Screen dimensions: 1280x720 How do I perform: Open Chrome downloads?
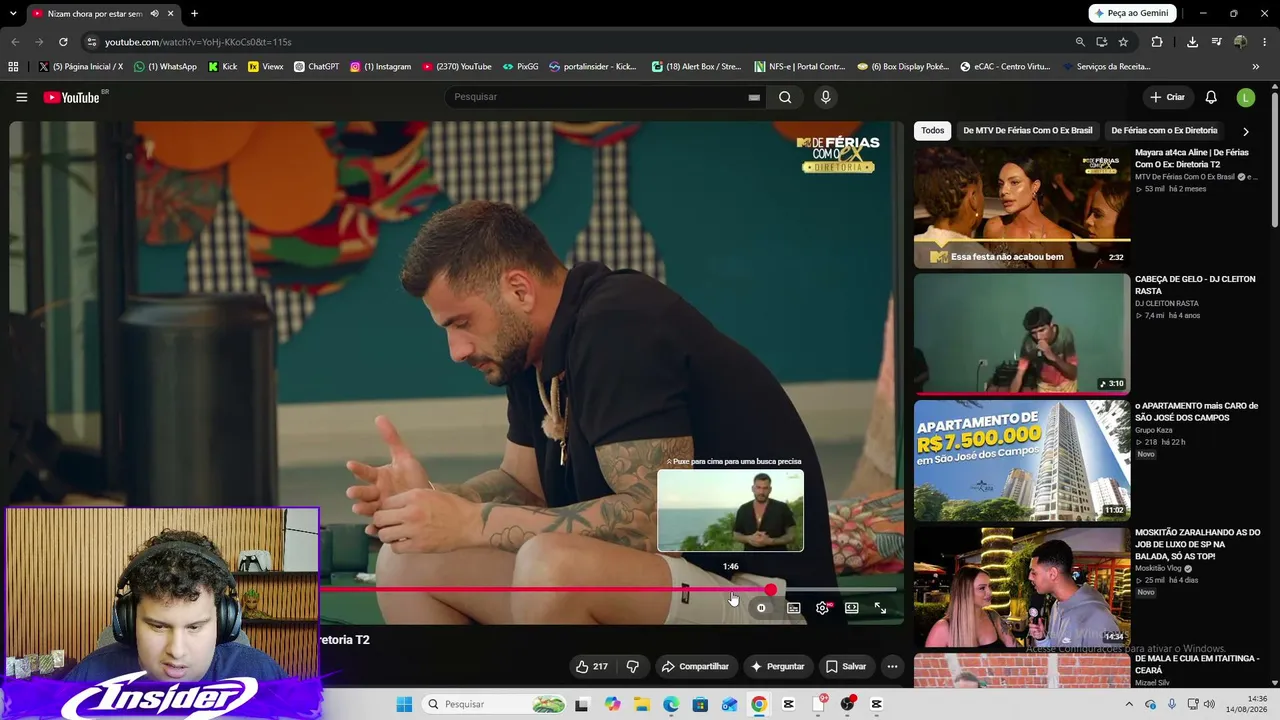(x=1192, y=42)
